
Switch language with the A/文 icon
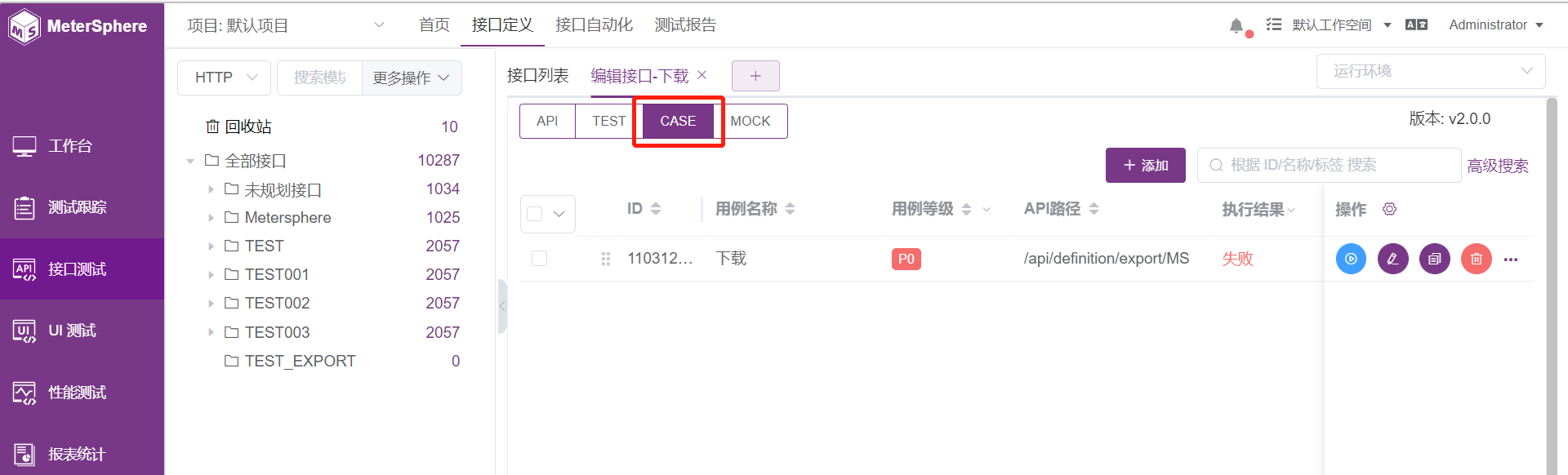pos(1416,24)
